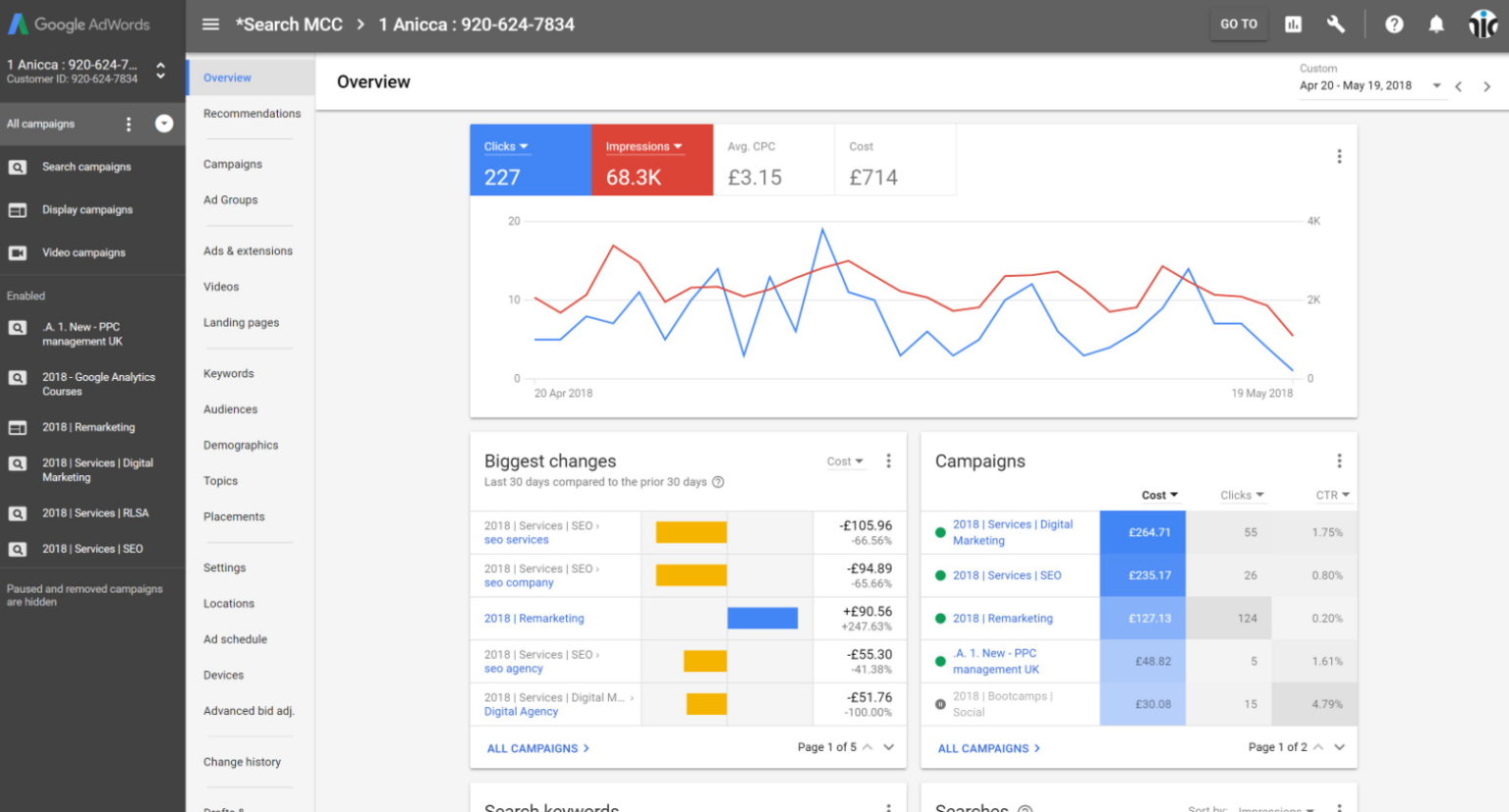The width and height of the screenshot is (1509, 812).
Task: Toggle the Impressions metric tile
Action: click(x=651, y=160)
